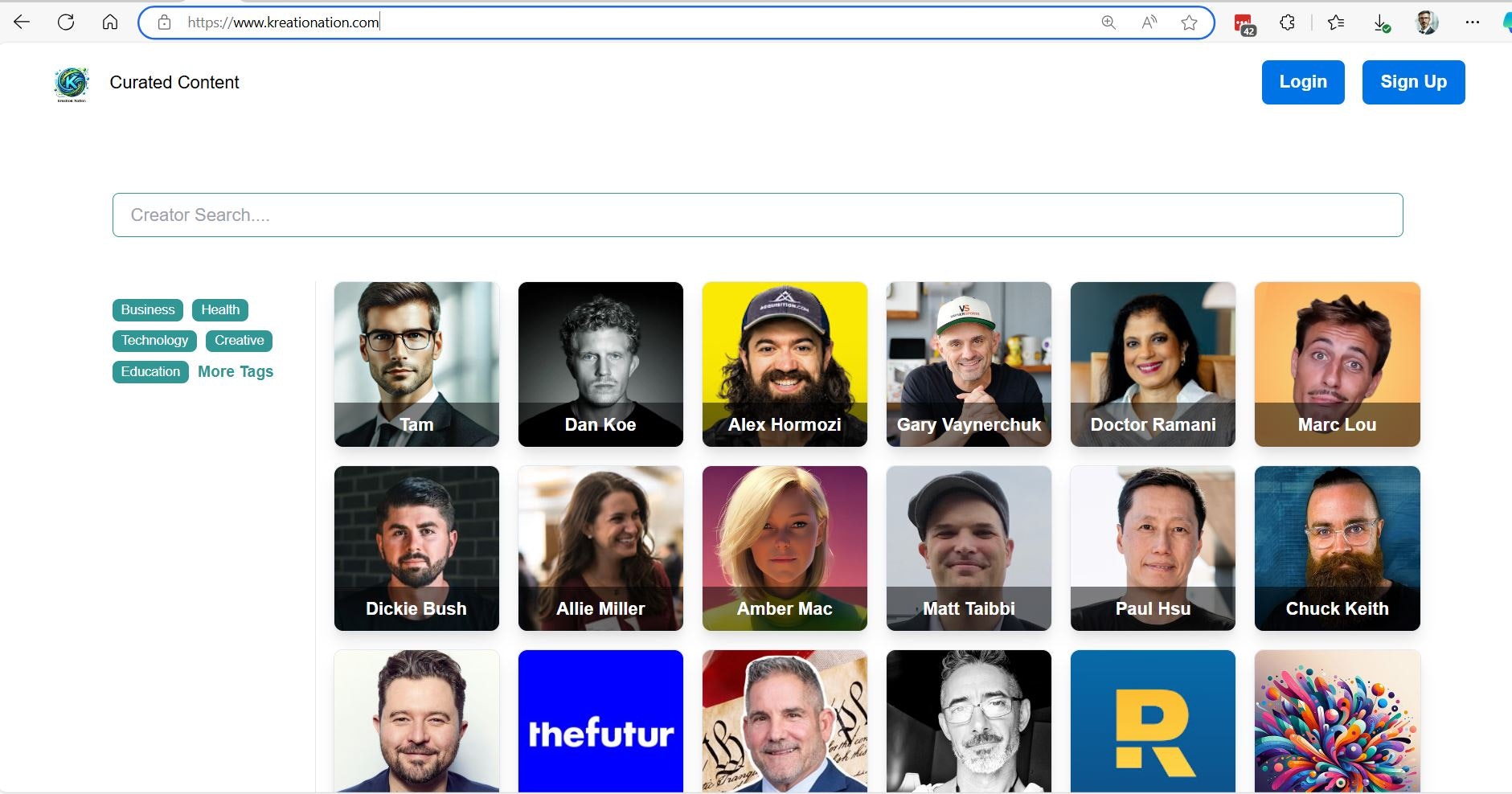Open the Extensions puzzle icon
1512x794 pixels.
coord(1288,23)
